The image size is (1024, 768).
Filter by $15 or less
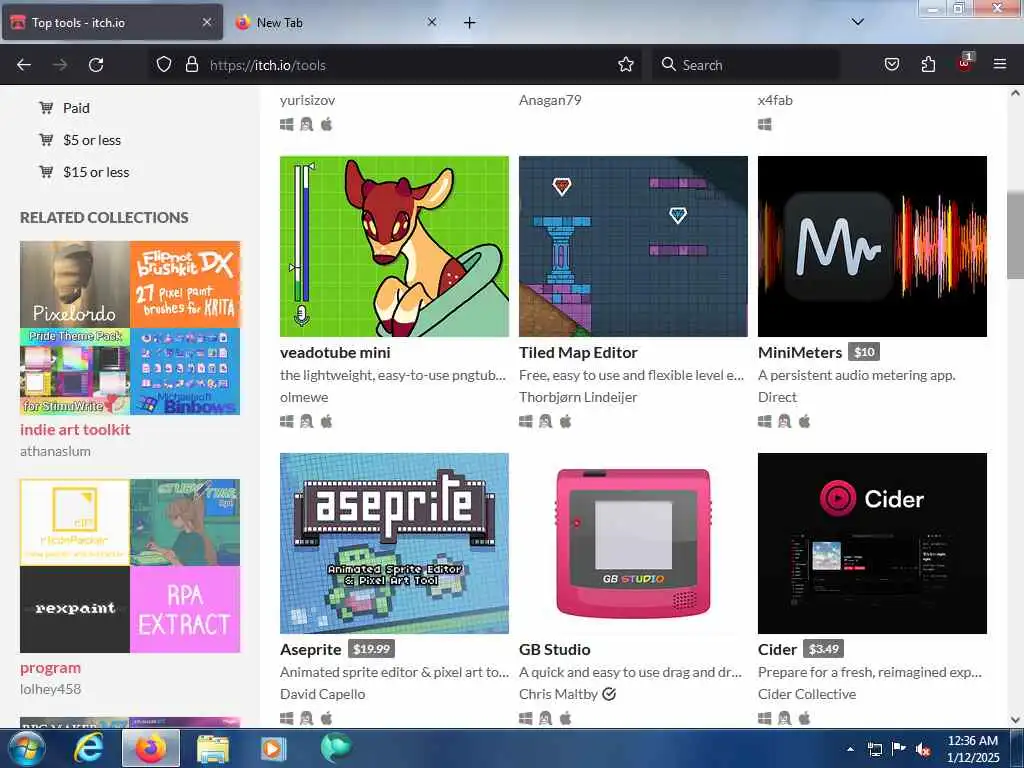(x=96, y=172)
